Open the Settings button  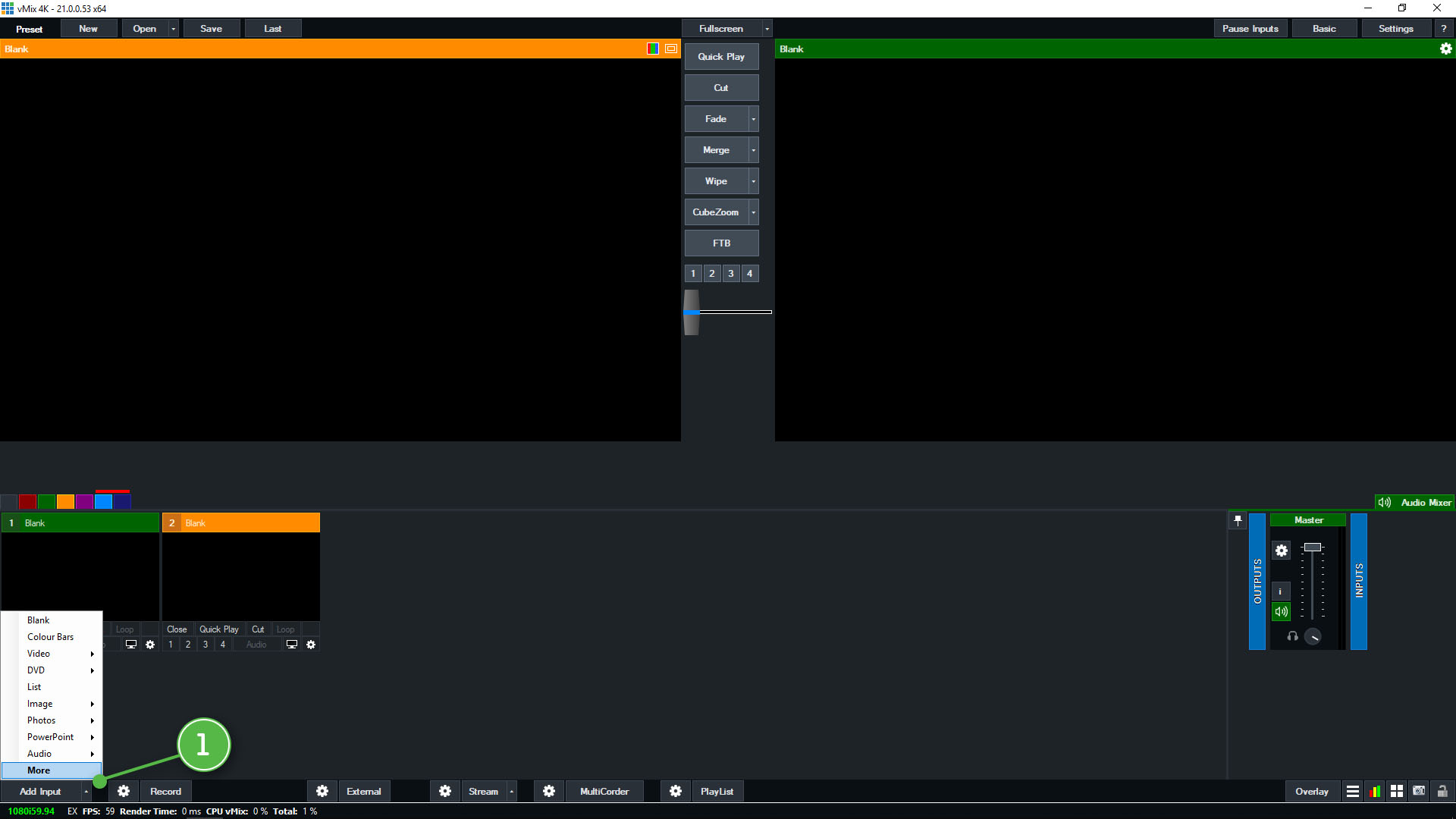click(x=1395, y=29)
